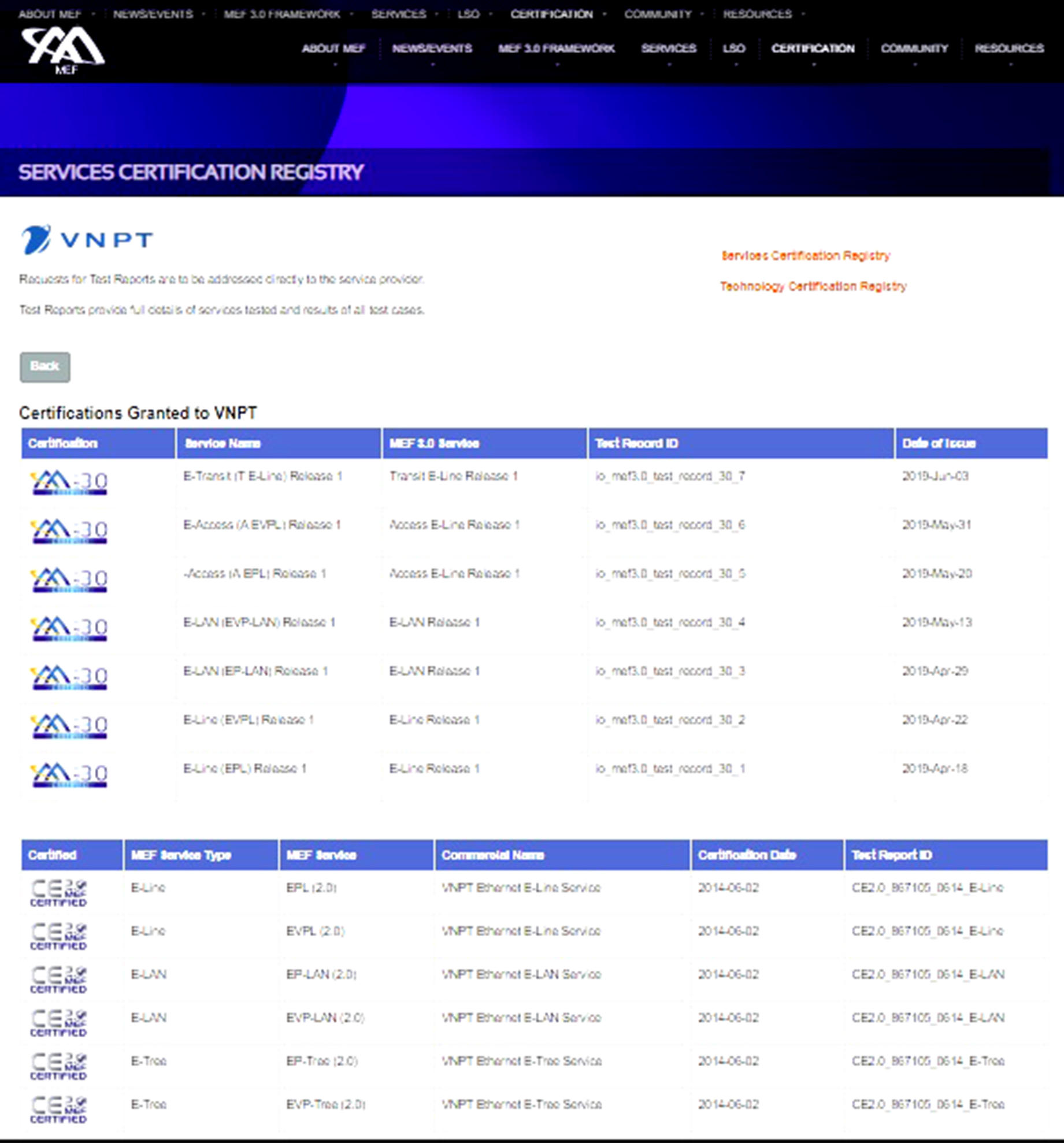Follow the Technology Certification Registry link
The image size is (1064, 1143).
click(813, 287)
